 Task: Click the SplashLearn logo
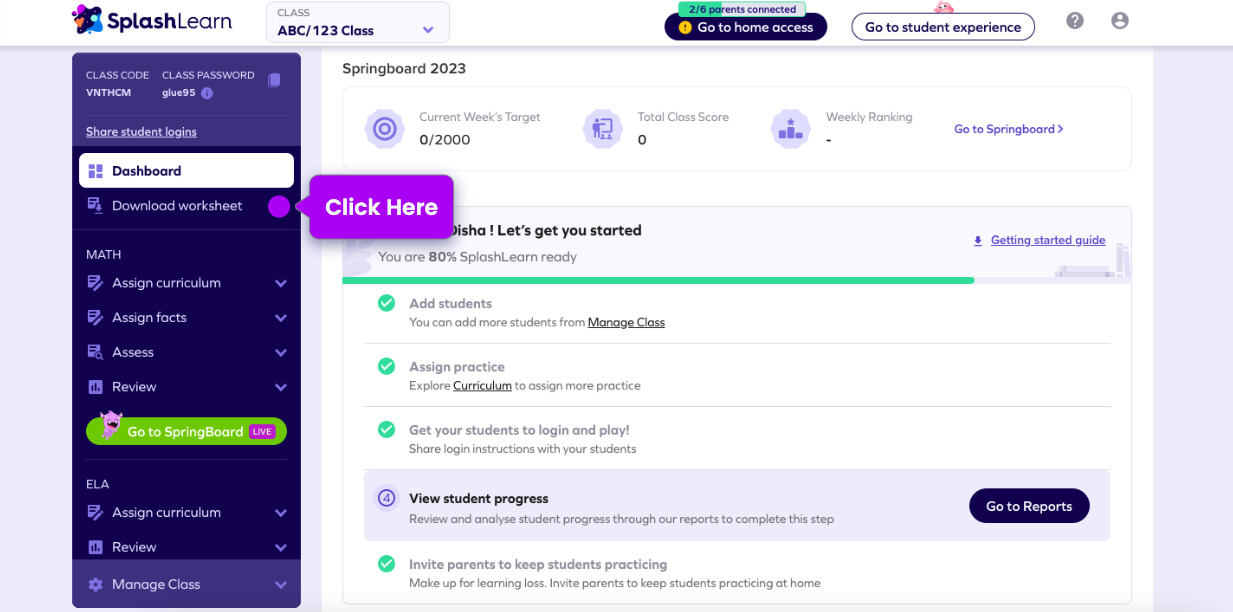click(x=152, y=20)
